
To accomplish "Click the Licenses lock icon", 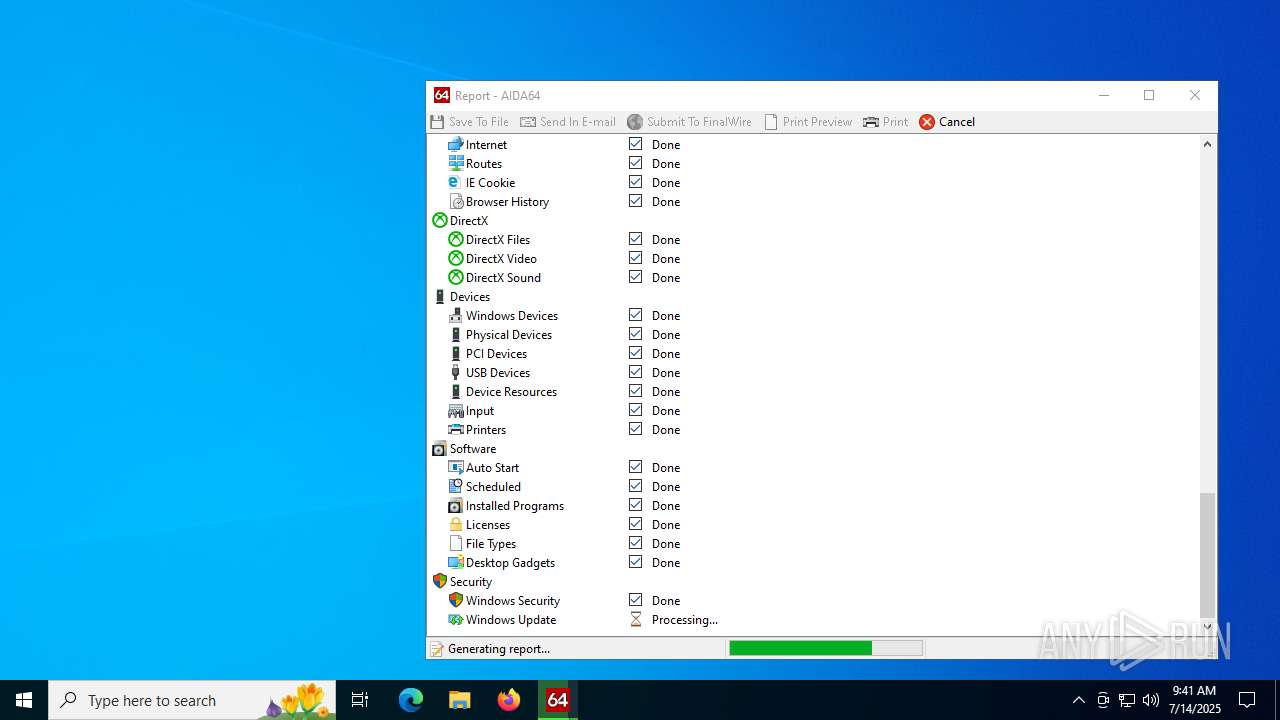I will coord(456,524).
